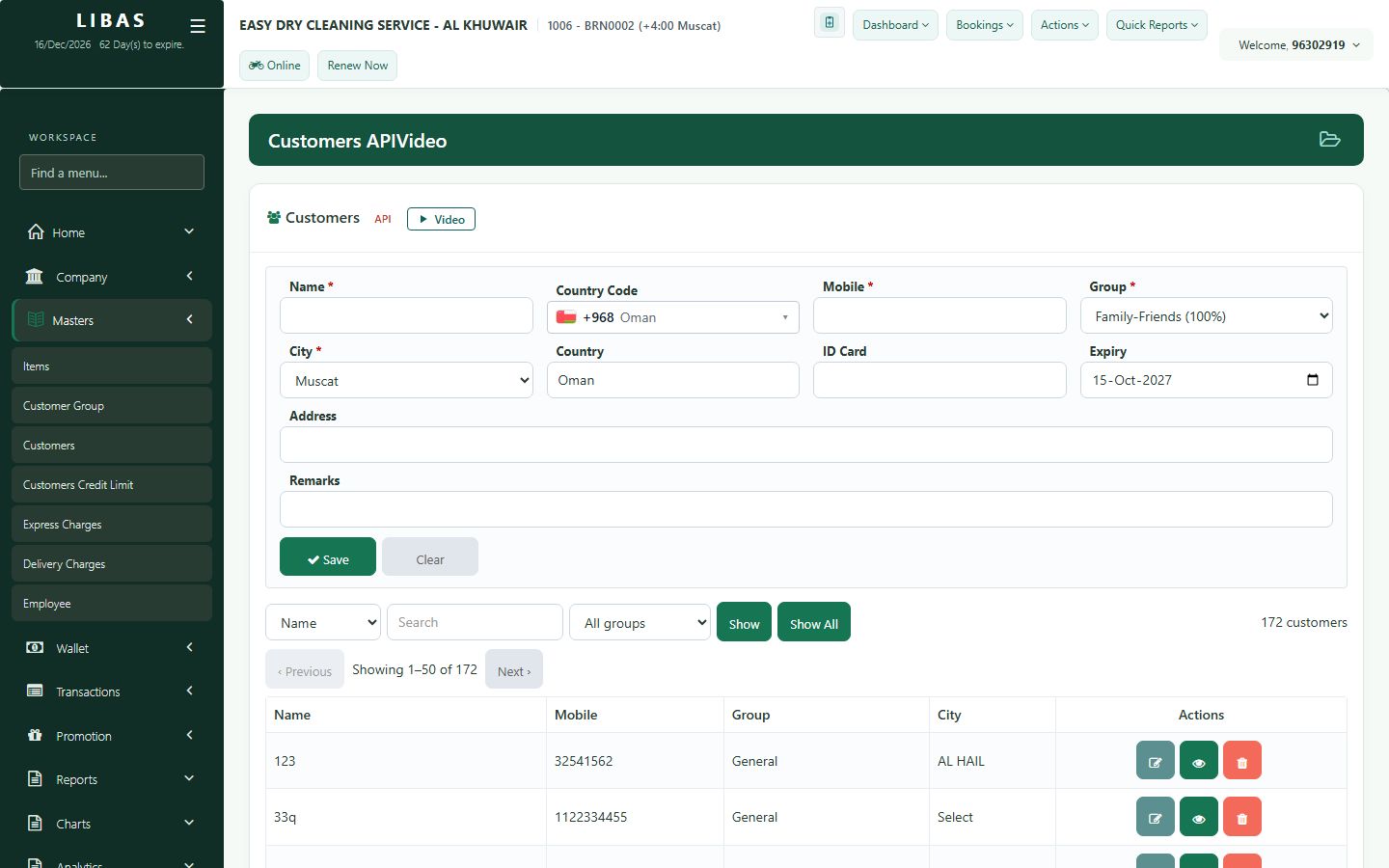
Task: Click the mobile device icon in top bar
Action: point(830,23)
